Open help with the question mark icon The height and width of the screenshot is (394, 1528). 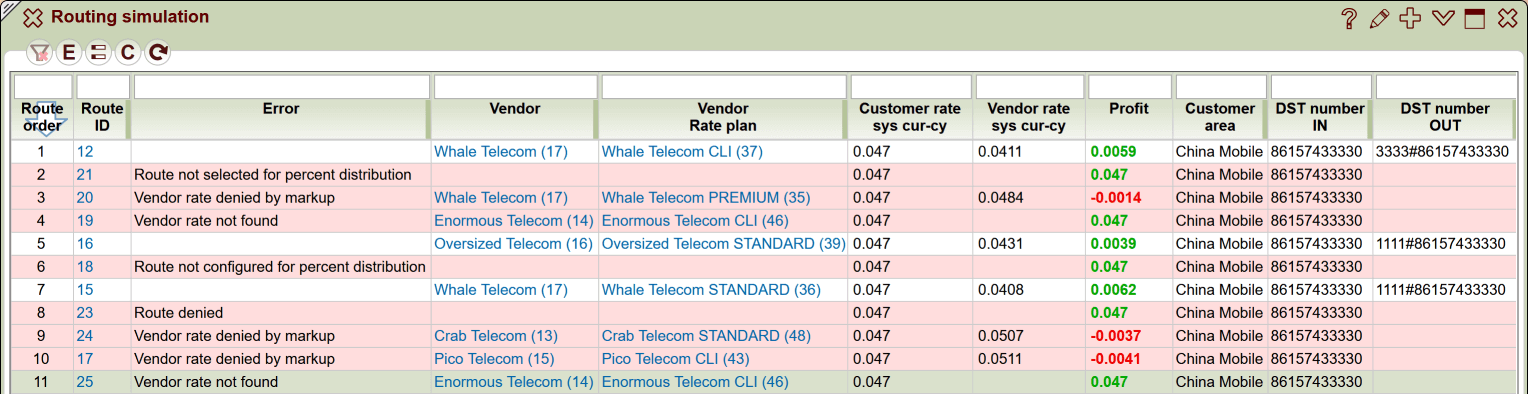click(1348, 18)
